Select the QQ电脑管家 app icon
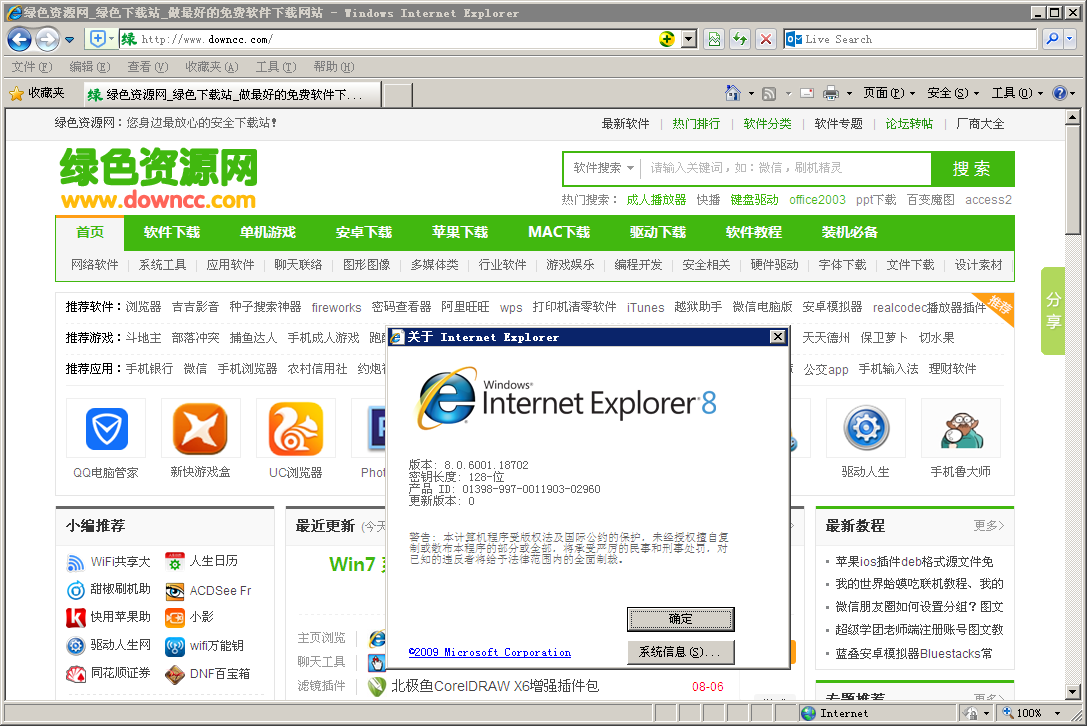Screen dimensions: 1087x726 click(x=105, y=428)
